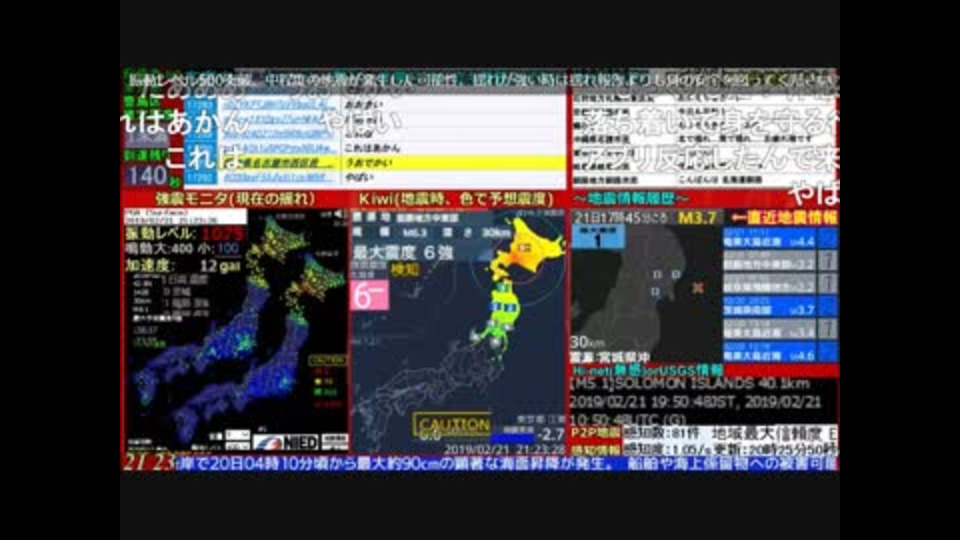Click the vibration level value 1075
The width and height of the screenshot is (960, 540).
point(223,234)
